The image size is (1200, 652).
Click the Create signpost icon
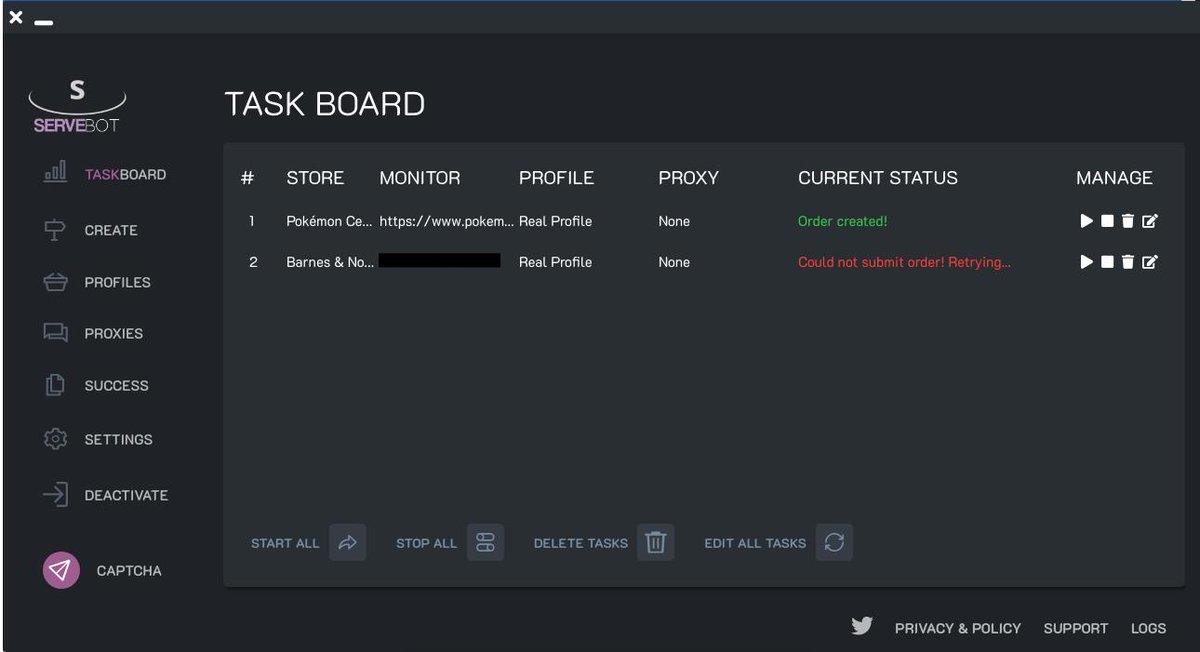click(x=55, y=230)
